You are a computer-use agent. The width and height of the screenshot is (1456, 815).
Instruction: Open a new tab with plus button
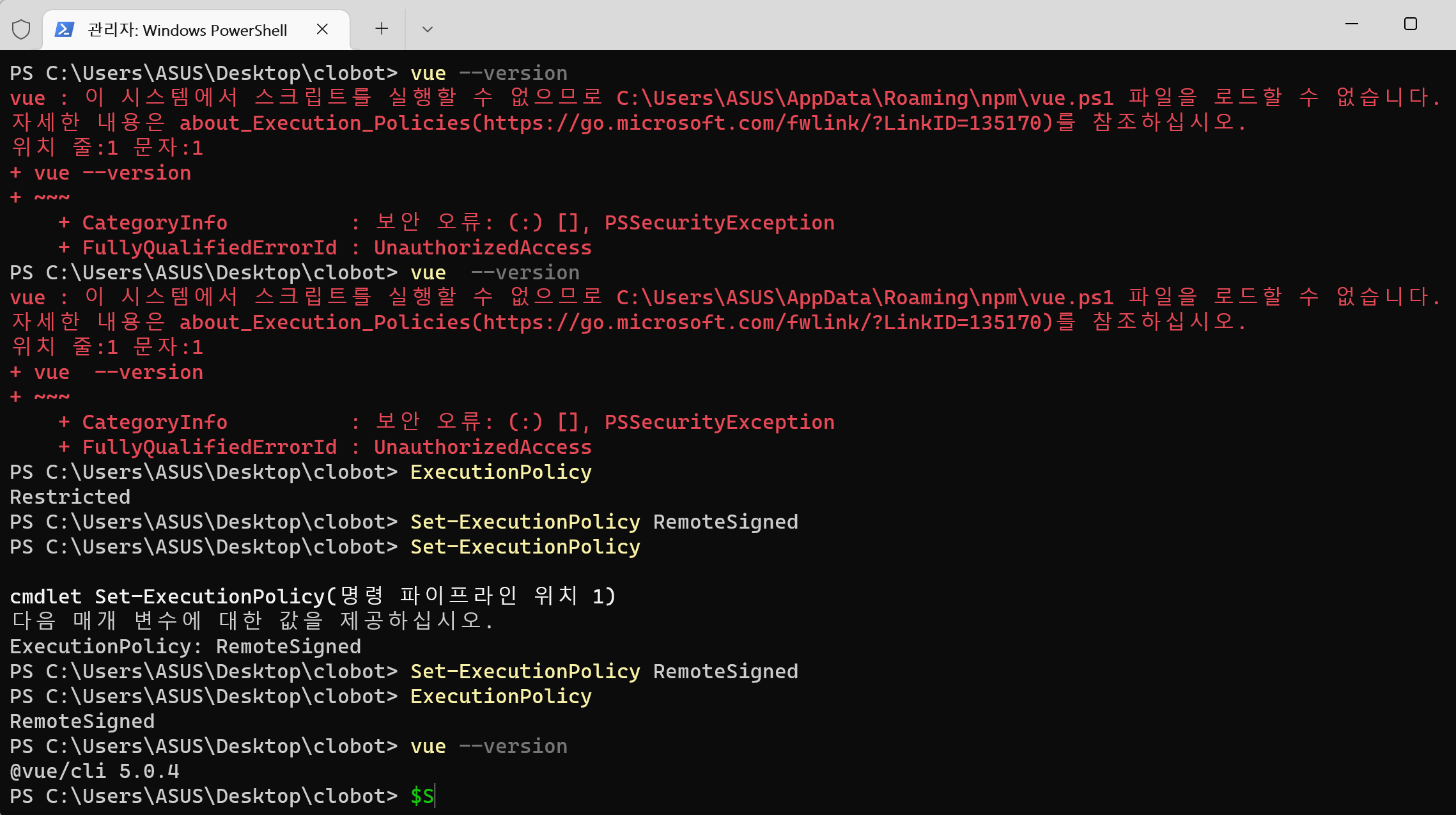coord(382,29)
